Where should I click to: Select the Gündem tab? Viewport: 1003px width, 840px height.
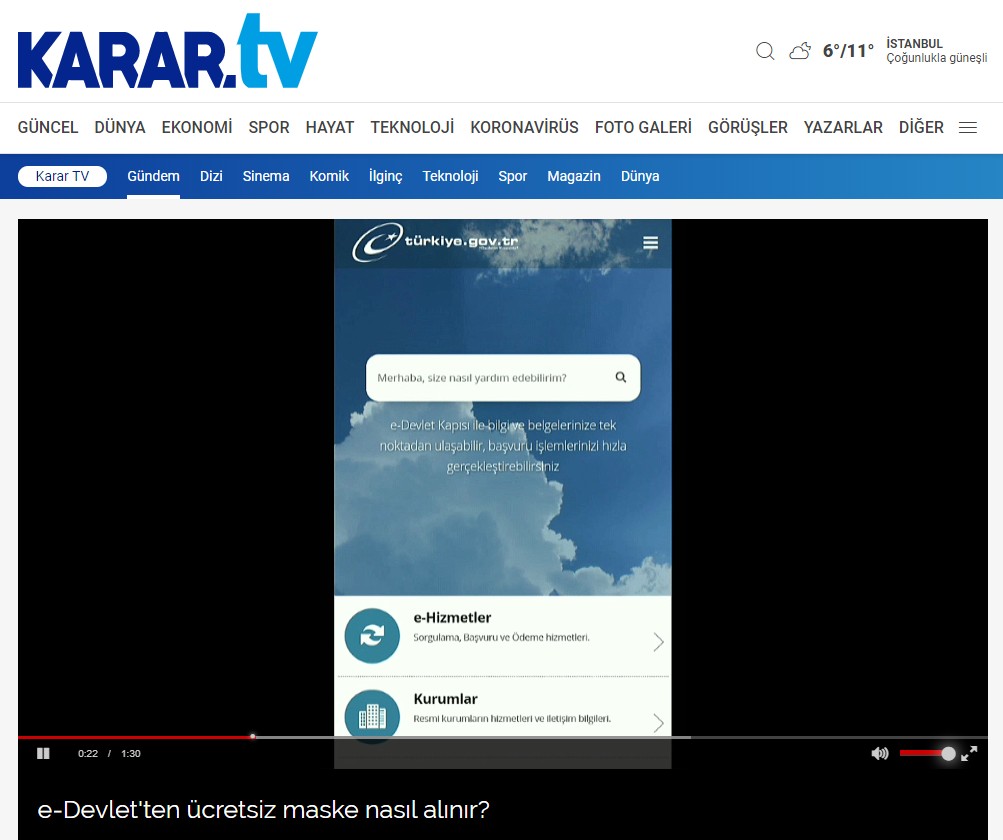[153, 176]
